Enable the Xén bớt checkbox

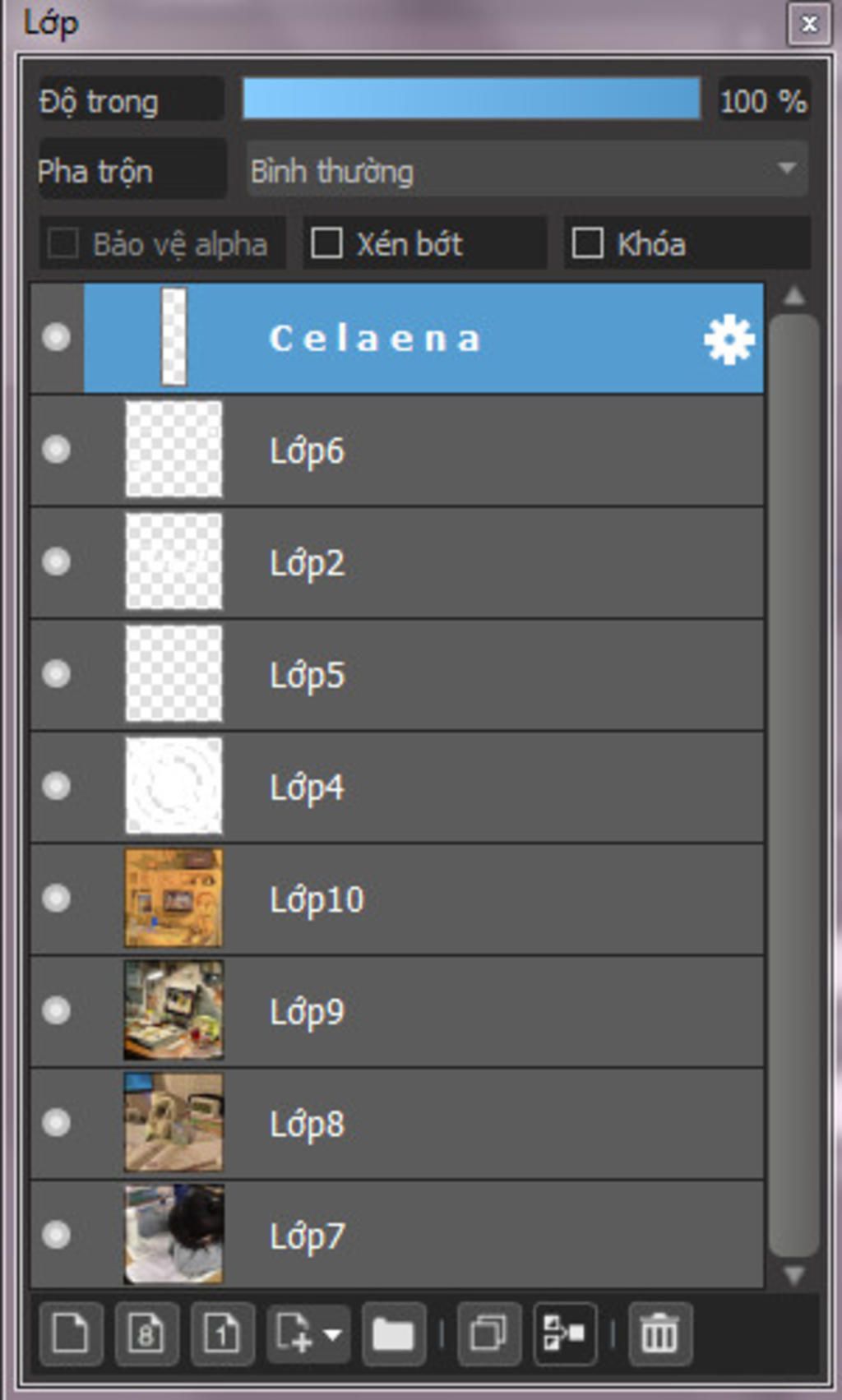(x=326, y=243)
